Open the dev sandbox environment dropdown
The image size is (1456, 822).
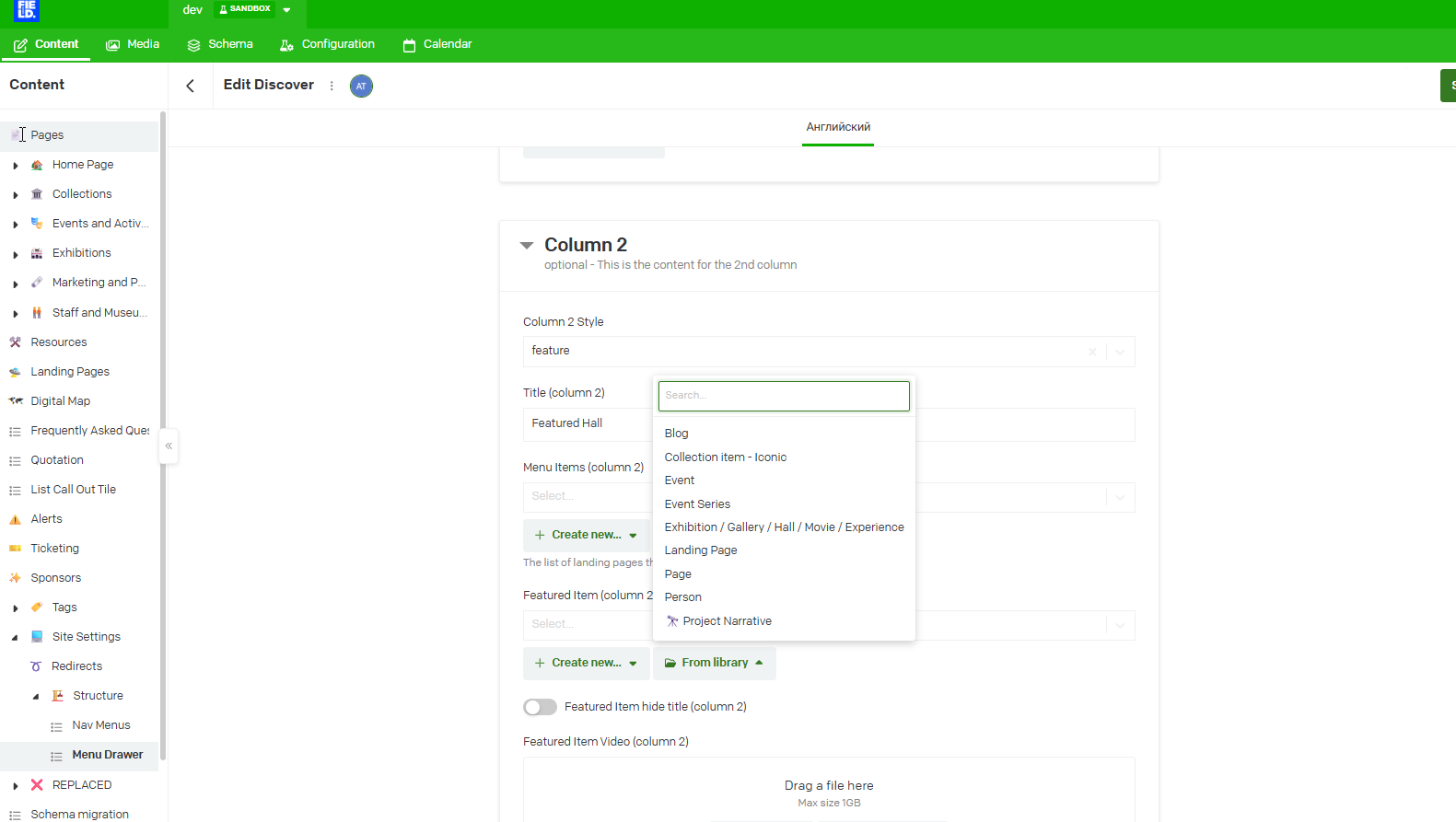[286, 10]
